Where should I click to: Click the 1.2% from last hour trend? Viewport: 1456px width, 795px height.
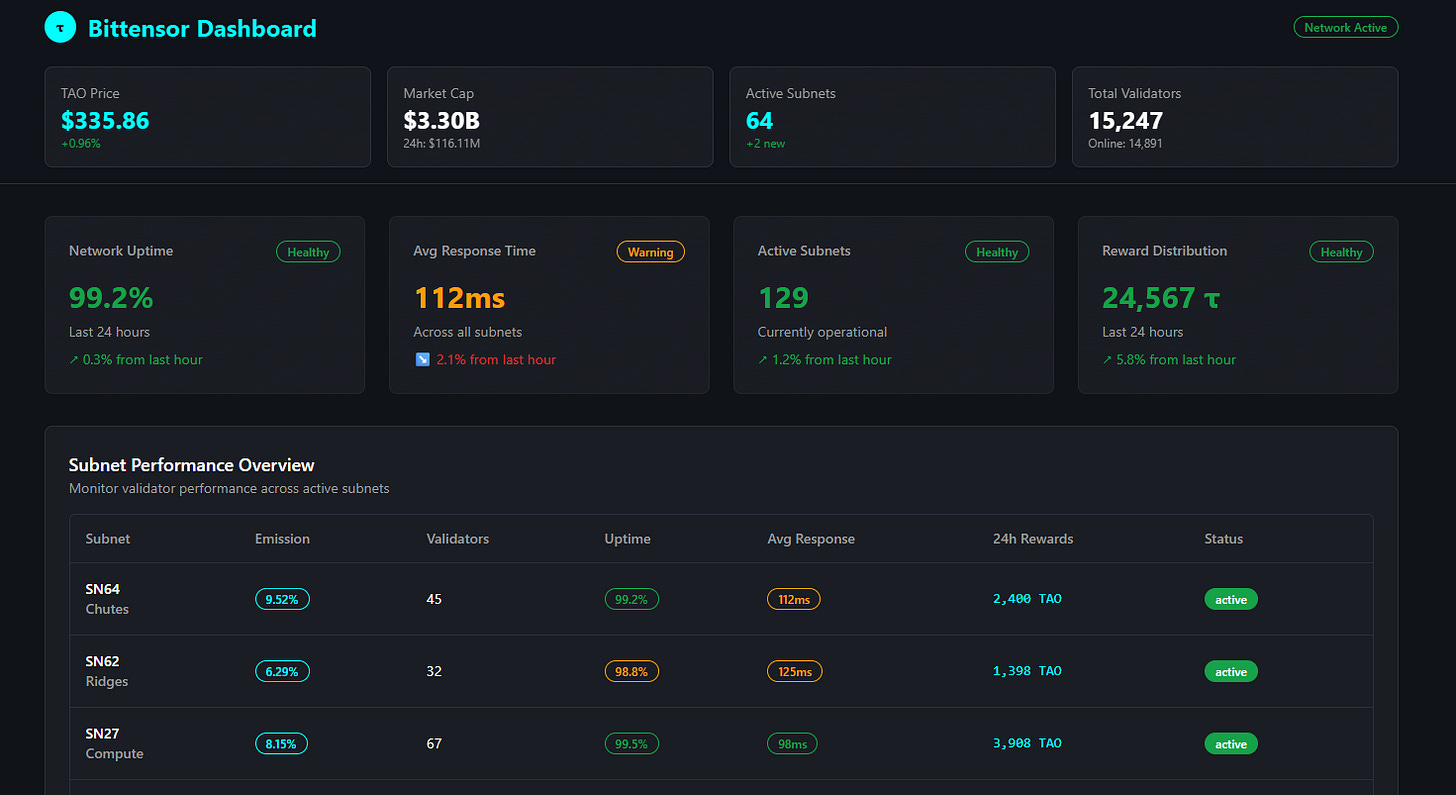[825, 360]
